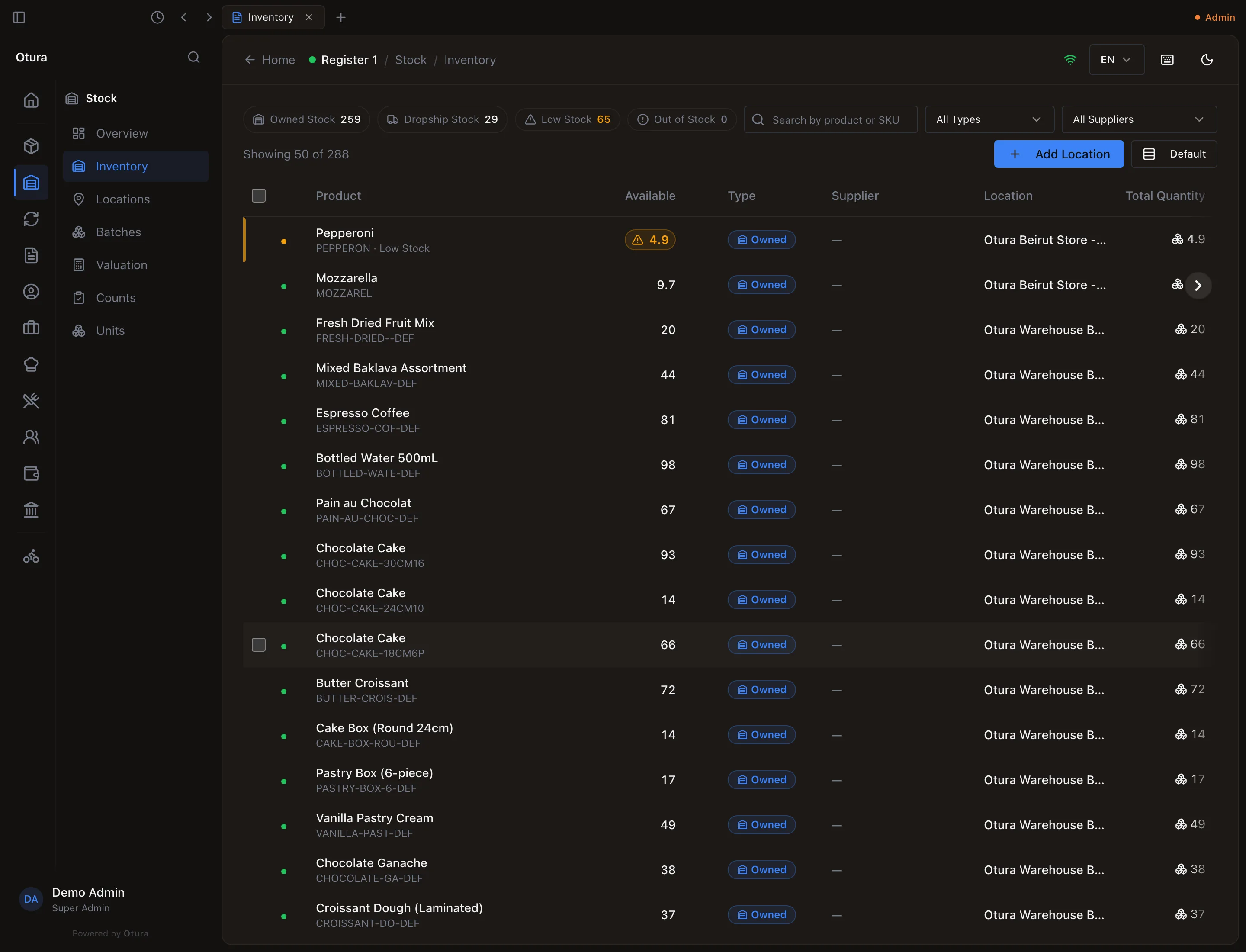1246x952 pixels.
Task: Open the history clock icon
Action: (x=157, y=18)
